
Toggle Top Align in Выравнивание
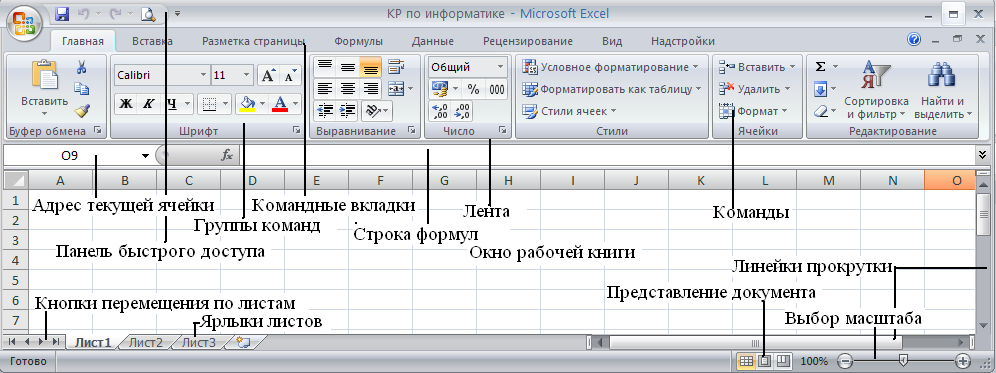click(325, 66)
